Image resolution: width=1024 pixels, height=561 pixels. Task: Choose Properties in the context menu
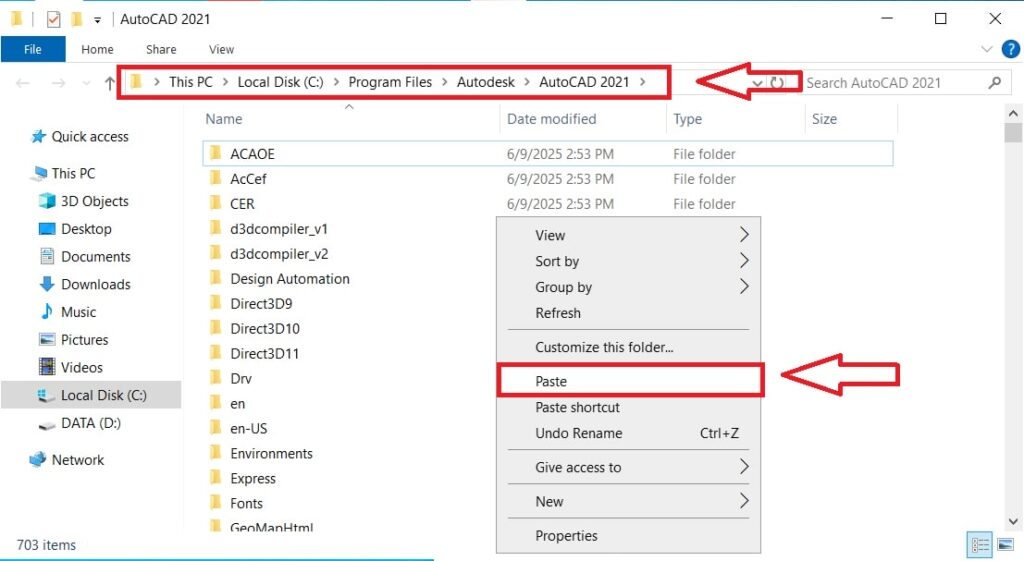click(x=628, y=536)
